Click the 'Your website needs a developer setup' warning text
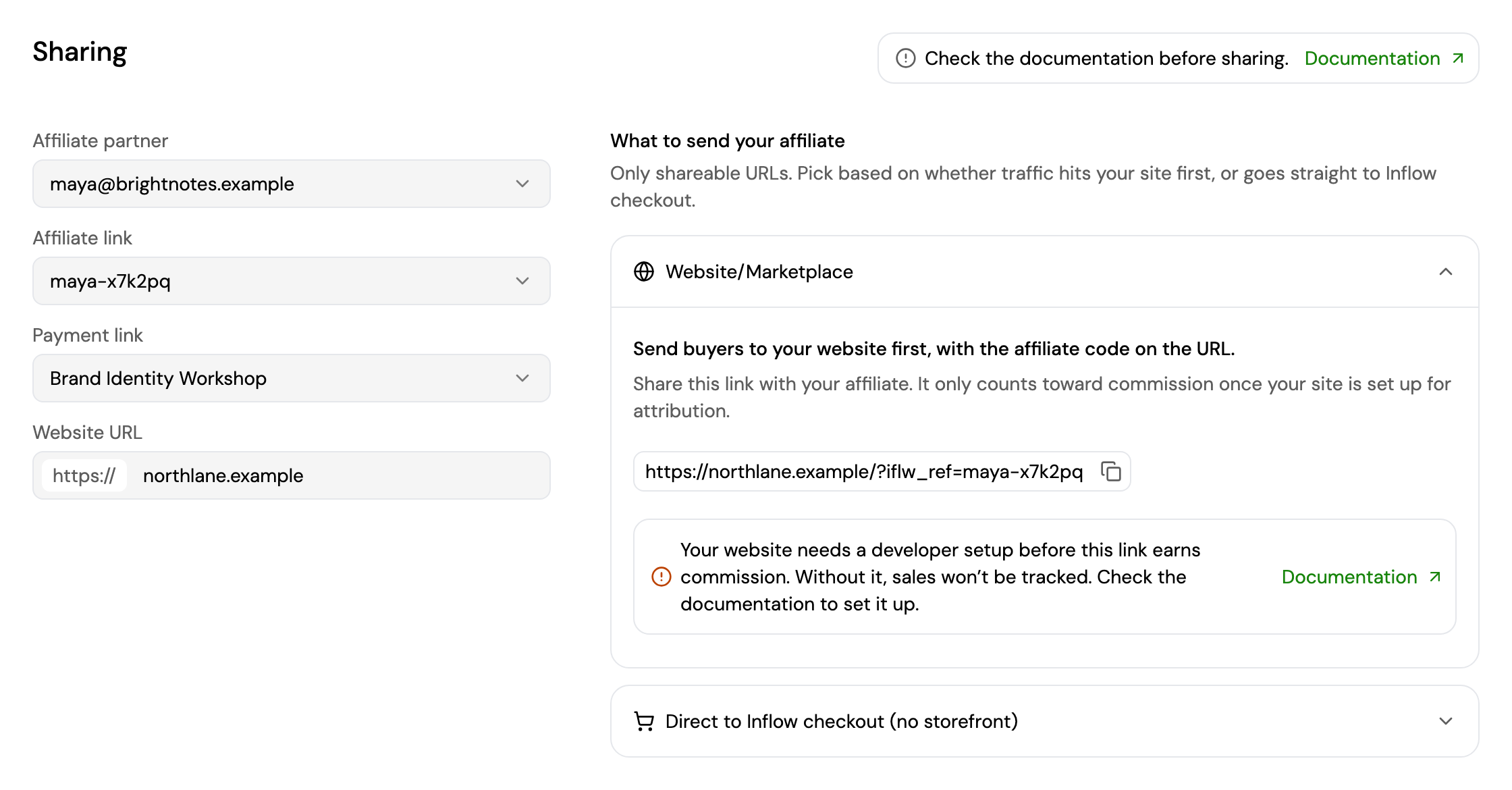The image size is (1512, 790). click(x=940, y=577)
